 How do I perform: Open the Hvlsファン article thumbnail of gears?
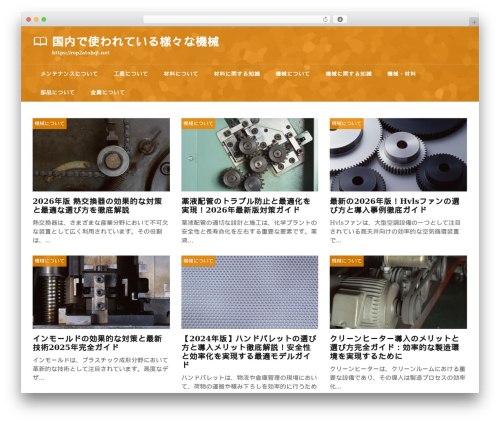tap(398, 154)
